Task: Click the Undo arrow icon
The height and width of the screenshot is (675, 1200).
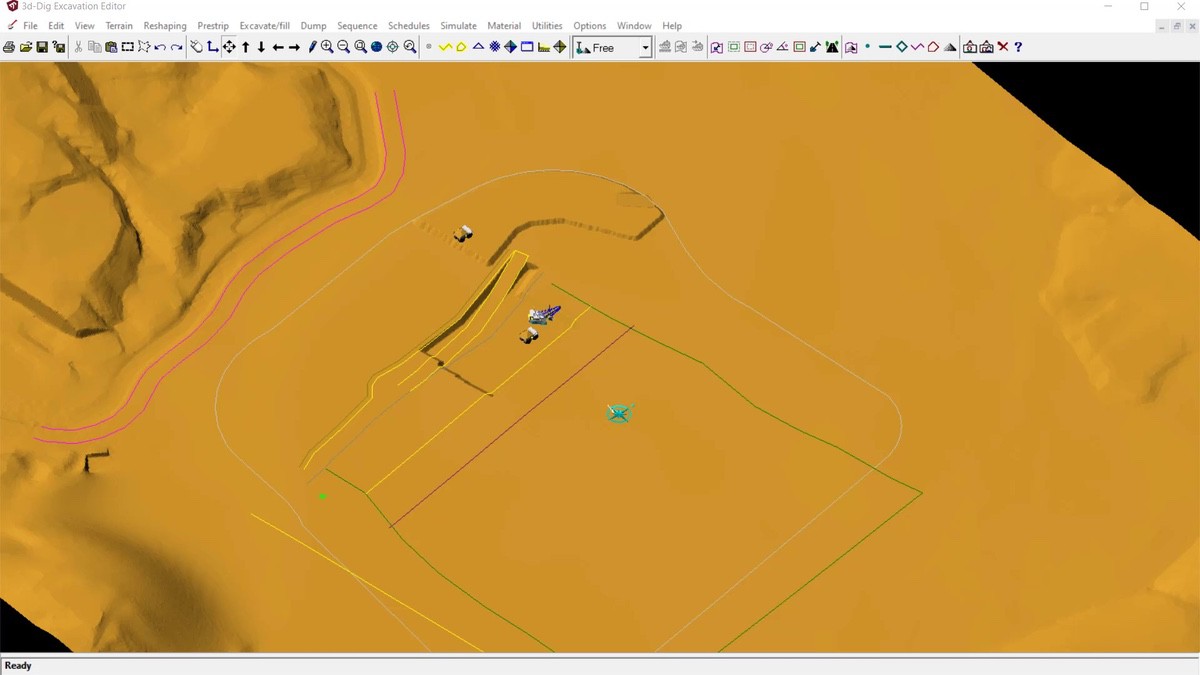Action: coord(160,47)
